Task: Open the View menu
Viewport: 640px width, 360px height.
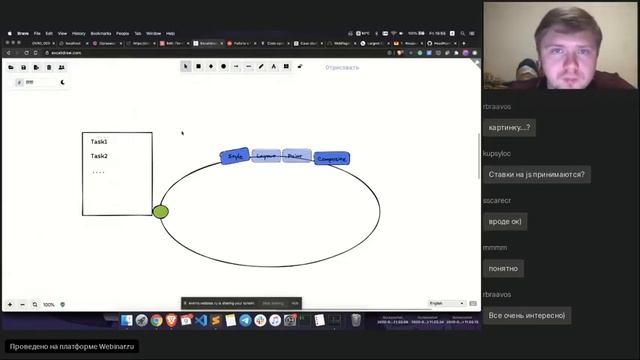Action: click(x=62, y=33)
